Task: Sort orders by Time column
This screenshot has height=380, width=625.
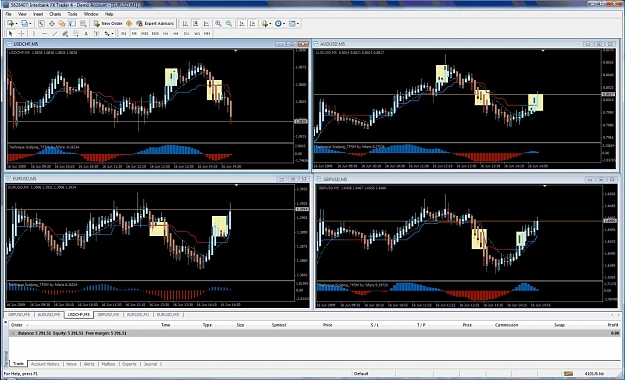Action: (x=165, y=325)
